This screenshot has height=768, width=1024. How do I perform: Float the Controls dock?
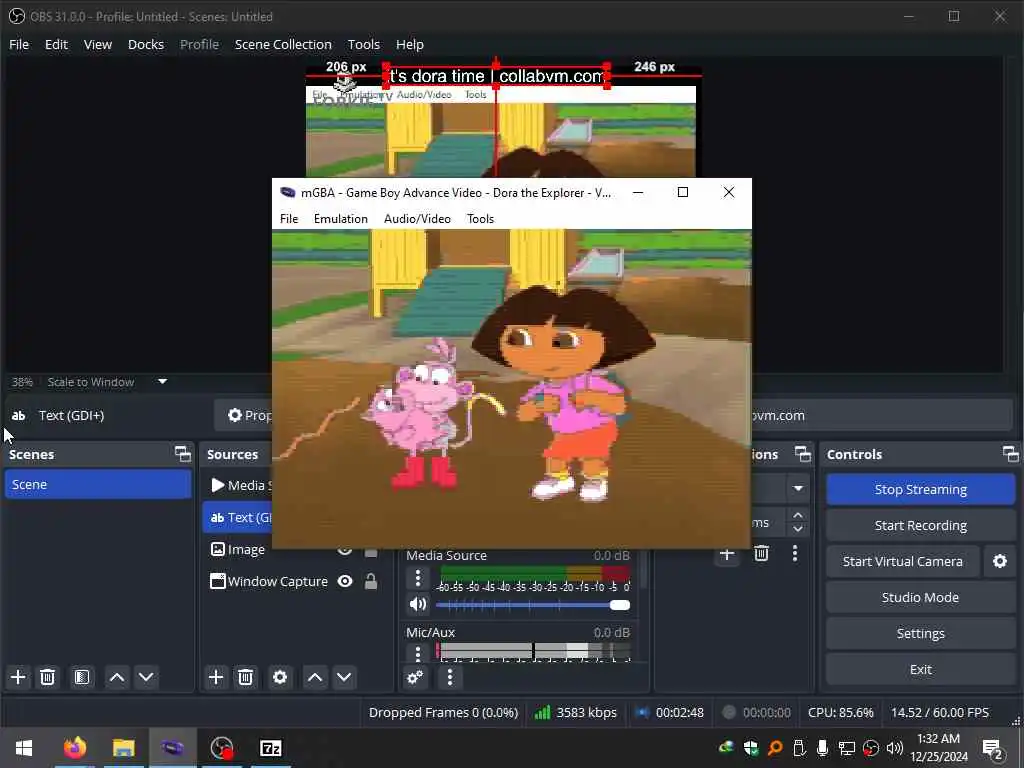[1010, 454]
